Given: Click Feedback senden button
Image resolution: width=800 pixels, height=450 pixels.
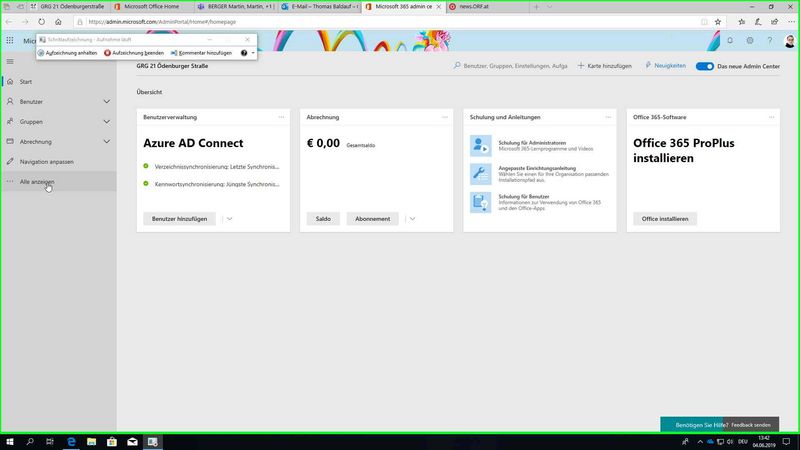Looking at the screenshot, I should [751, 425].
